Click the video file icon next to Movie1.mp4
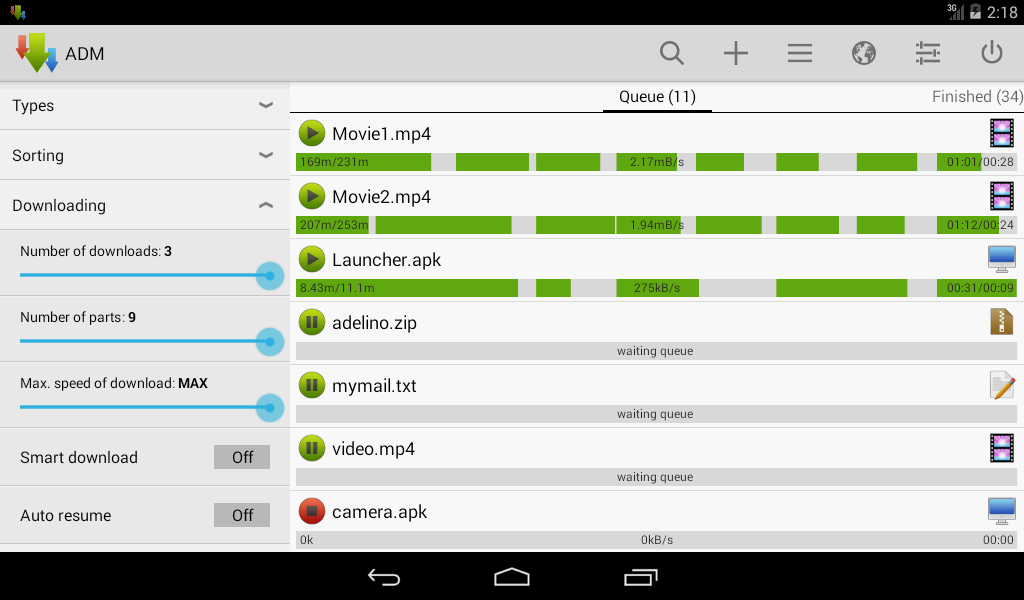This screenshot has width=1024, height=600. pos(1001,133)
